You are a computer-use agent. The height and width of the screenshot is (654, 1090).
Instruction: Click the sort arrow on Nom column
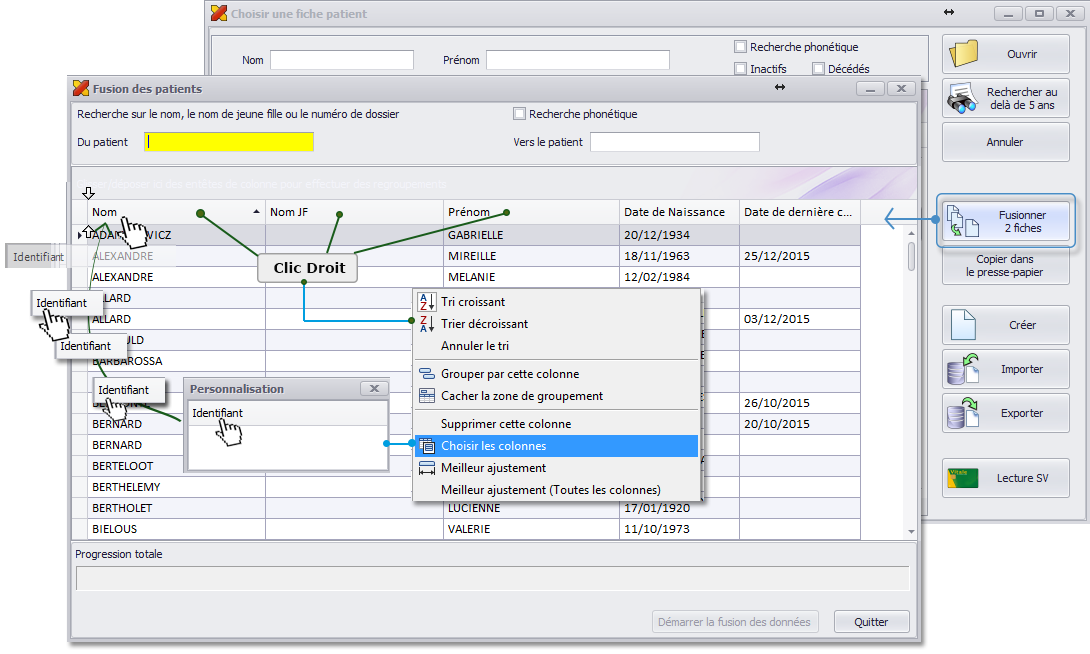(257, 212)
